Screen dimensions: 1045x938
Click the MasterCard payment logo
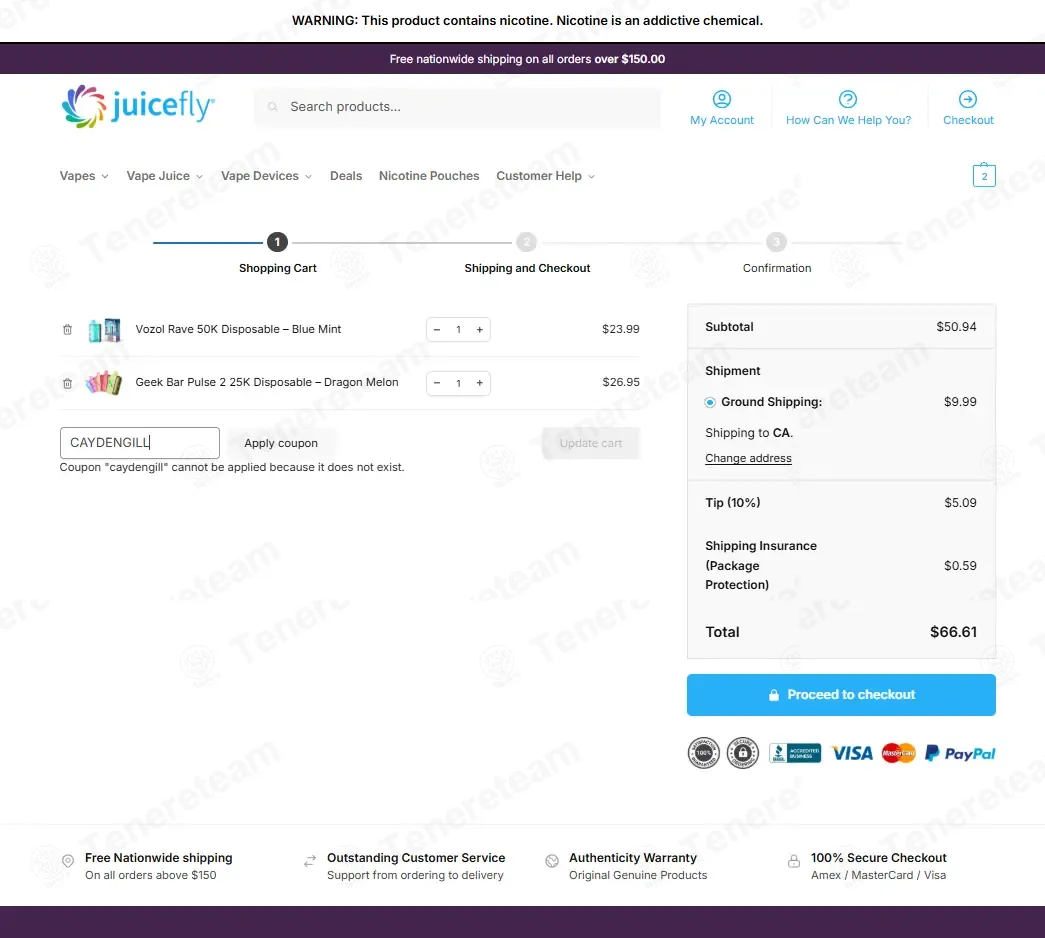898,753
